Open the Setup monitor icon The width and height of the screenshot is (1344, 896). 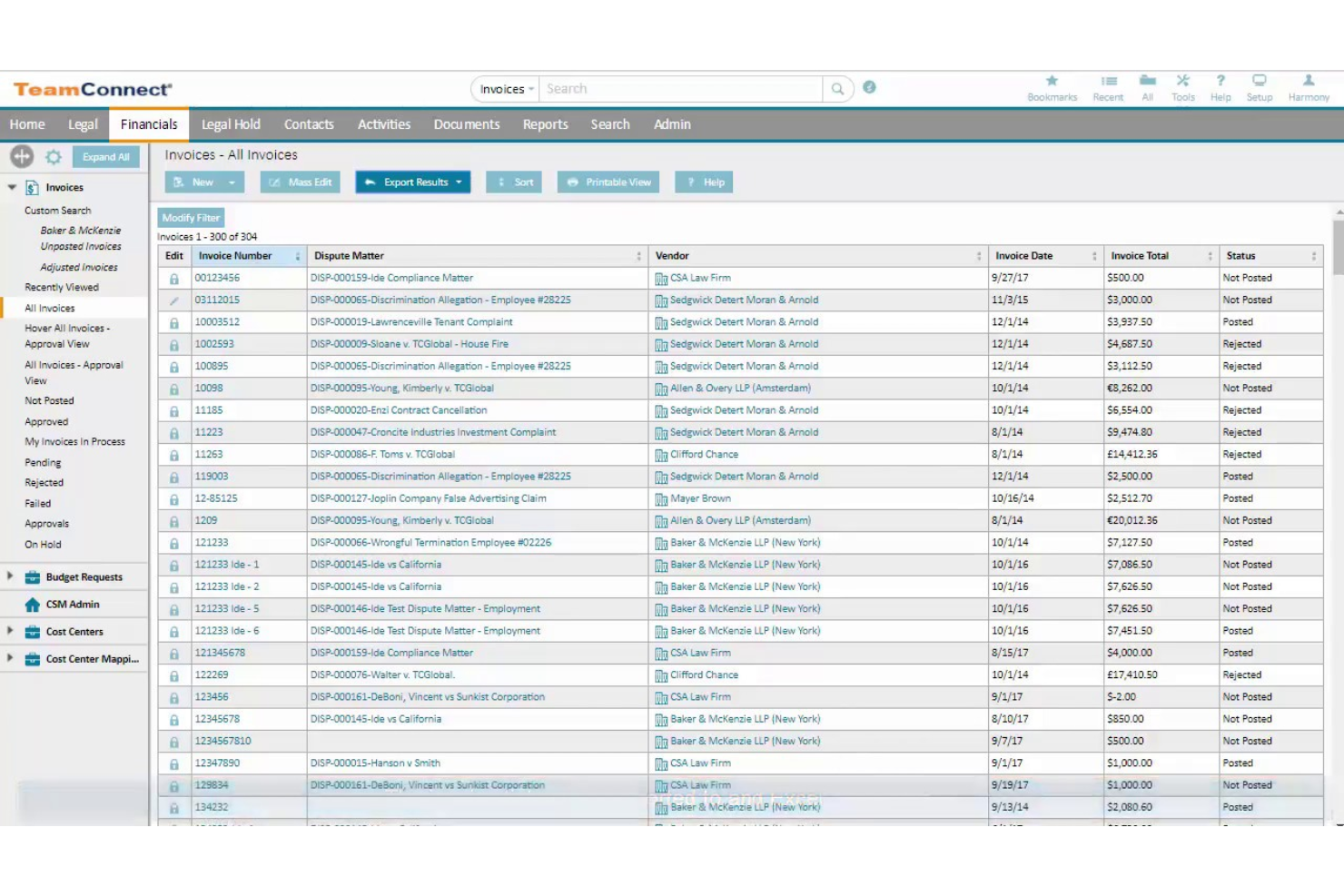click(1259, 81)
